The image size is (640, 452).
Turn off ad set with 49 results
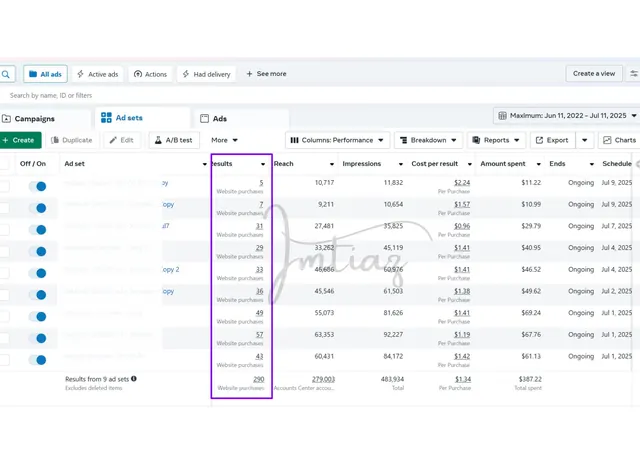pos(37,316)
